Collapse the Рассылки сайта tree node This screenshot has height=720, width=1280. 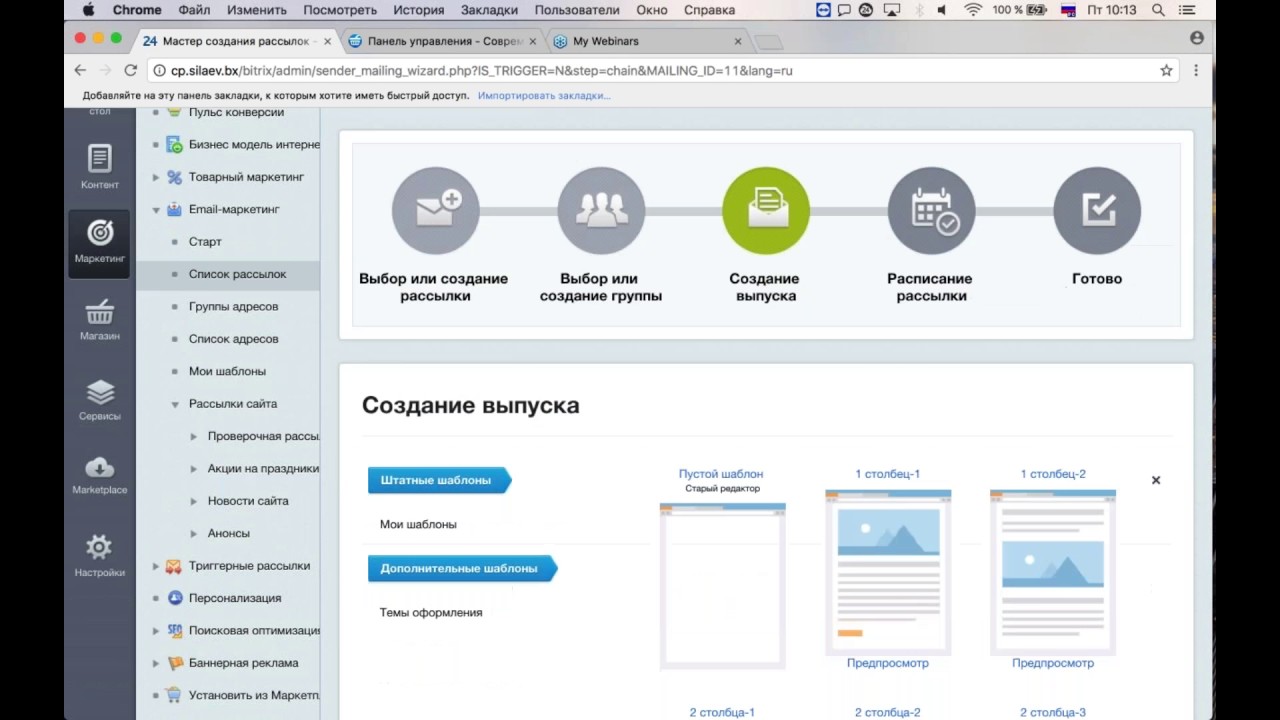pyautogui.click(x=175, y=404)
